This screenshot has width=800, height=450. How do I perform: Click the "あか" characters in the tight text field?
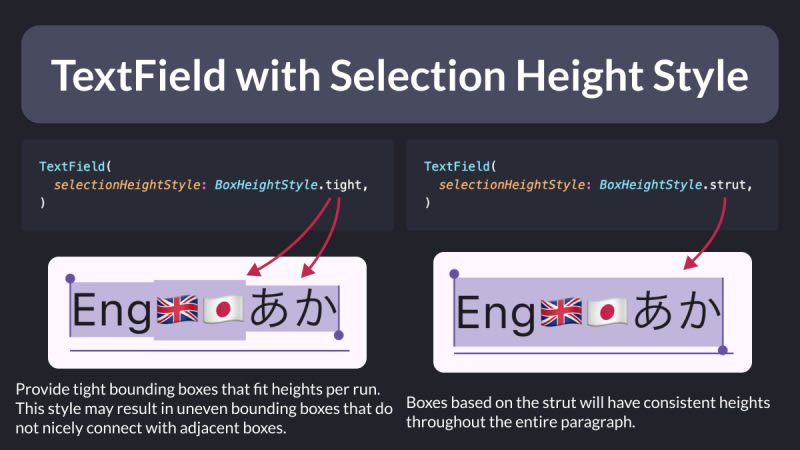click(x=292, y=310)
